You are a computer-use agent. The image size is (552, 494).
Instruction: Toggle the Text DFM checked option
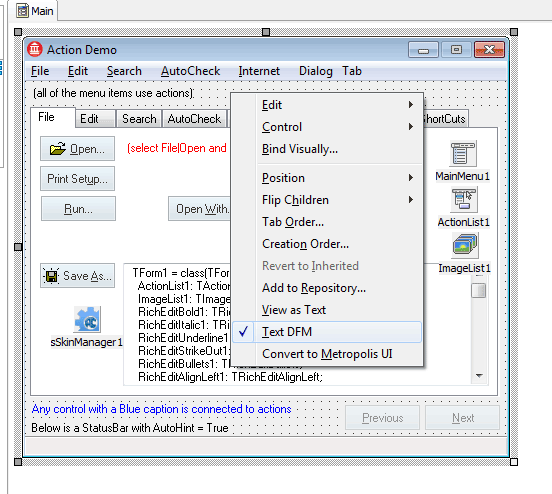[x=327, y=332]
